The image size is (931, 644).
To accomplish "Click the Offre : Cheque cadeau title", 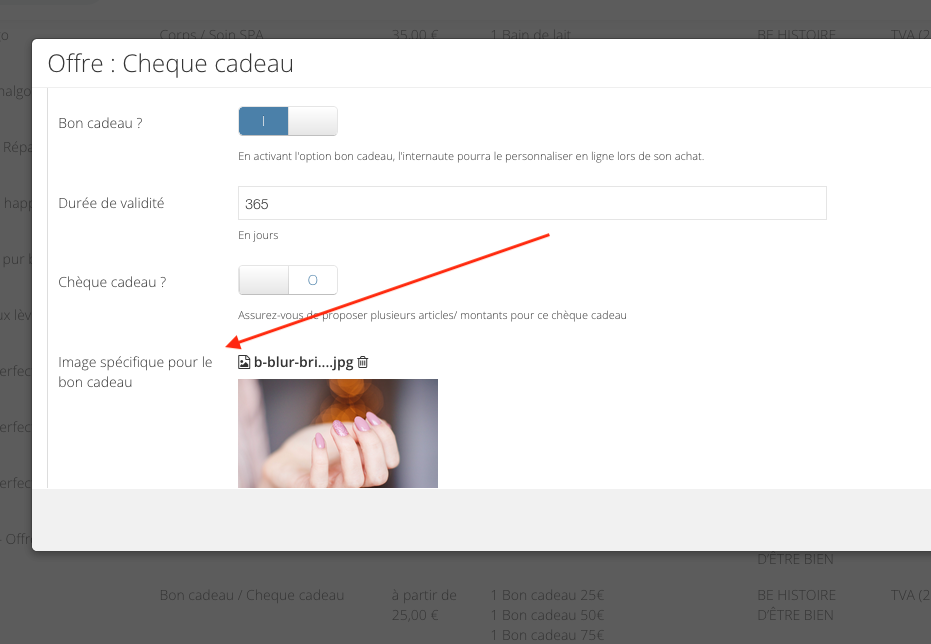I will point(170,64).
